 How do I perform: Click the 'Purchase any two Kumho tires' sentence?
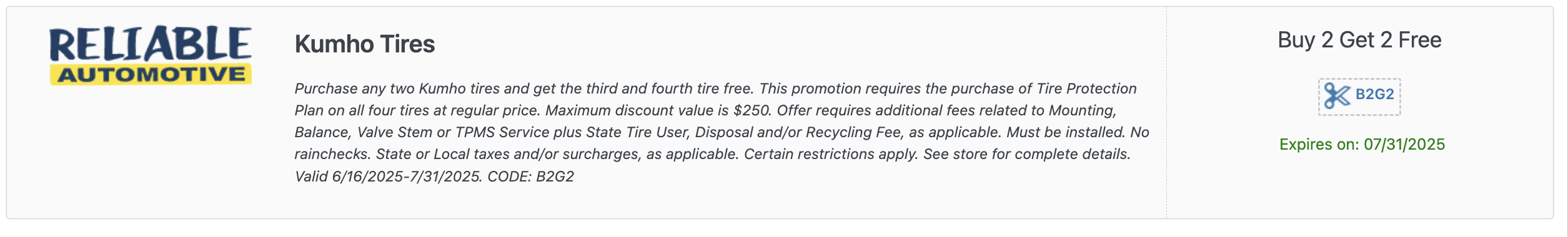pyautogui.click(x=523, y=89)
